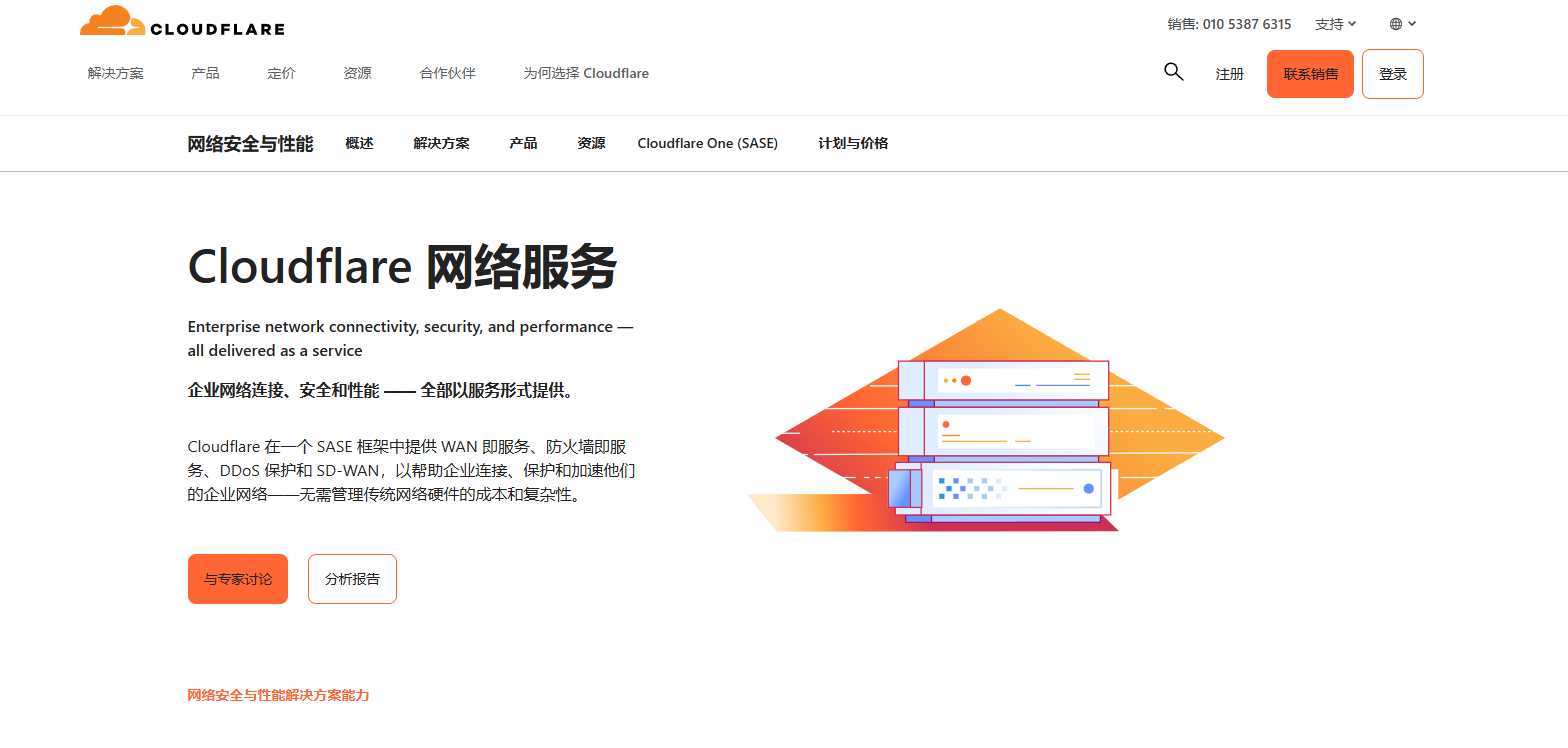
Task: Click the 分析报告 button
Action: click(x=352, y=579)
